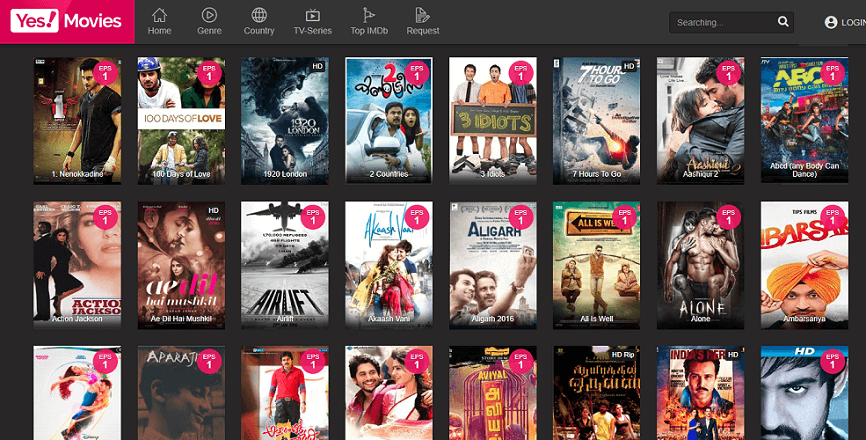This screenshot has height=440, width=866.
Task: Open All Is Well movie poster
Action: [596, 265]
